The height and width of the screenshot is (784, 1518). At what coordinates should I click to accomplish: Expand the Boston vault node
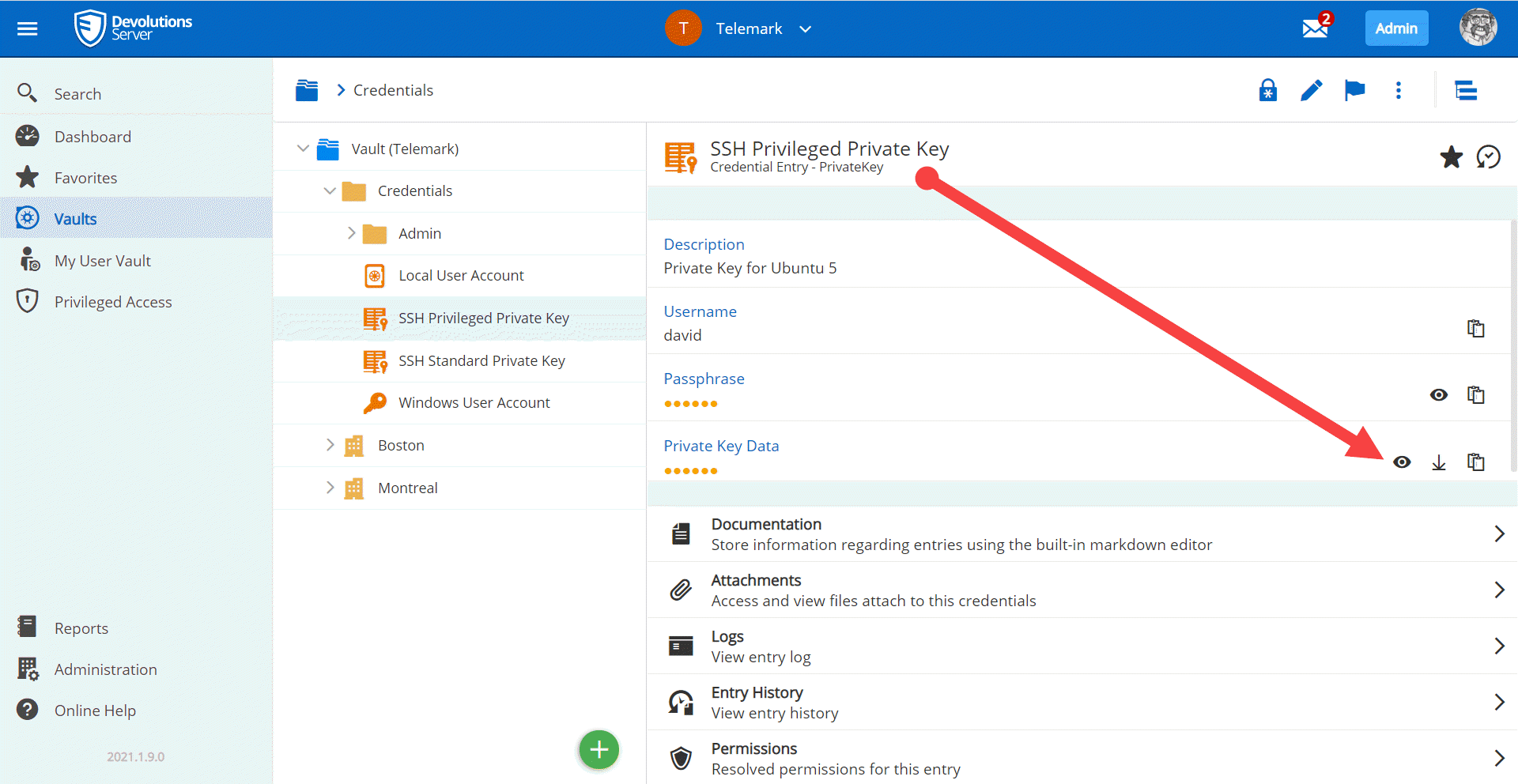[330, 445]
